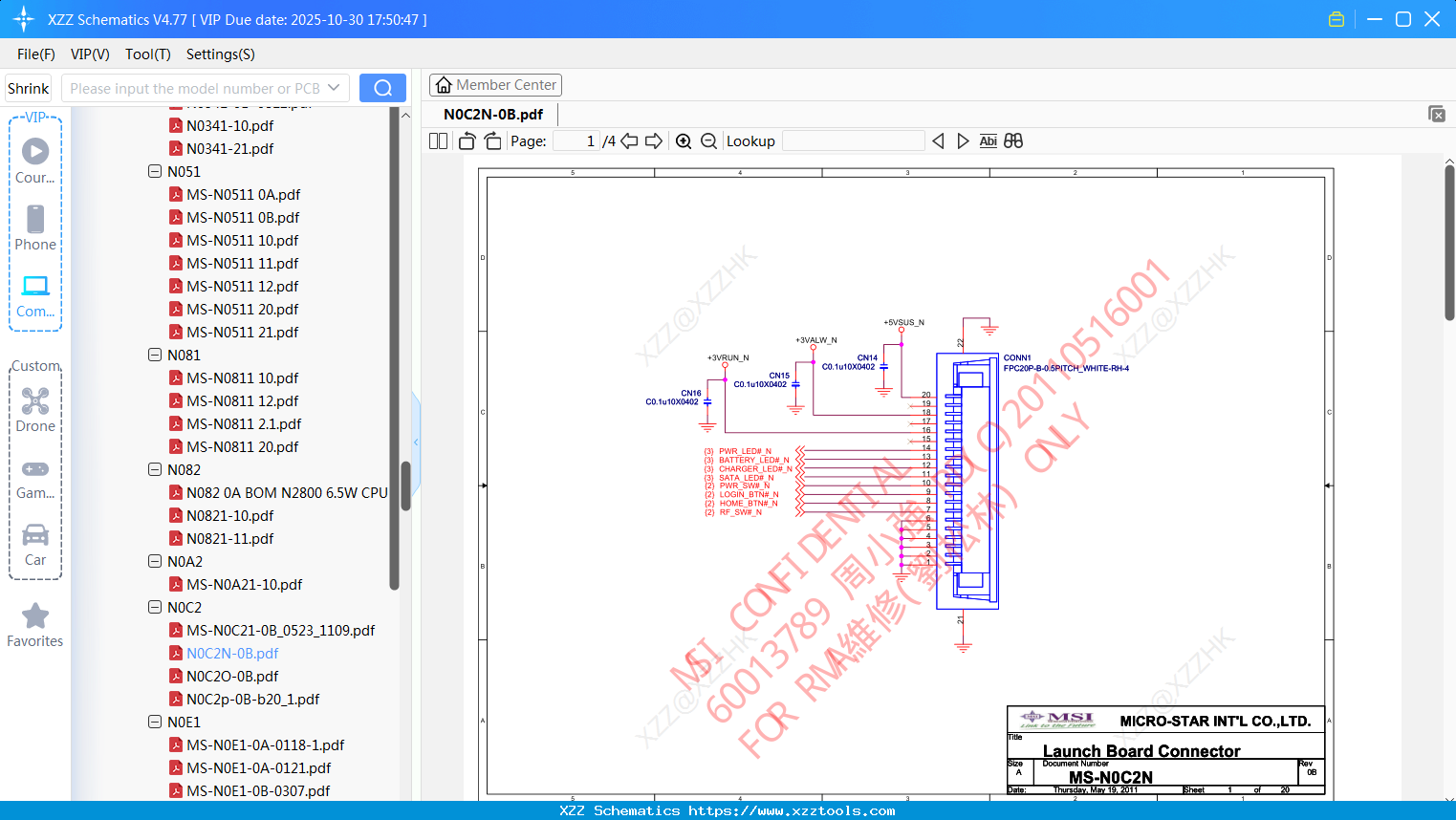The image size is (1456, 820).
Task: Click the XZZ Schematics app logo
Action: [24, 19]
